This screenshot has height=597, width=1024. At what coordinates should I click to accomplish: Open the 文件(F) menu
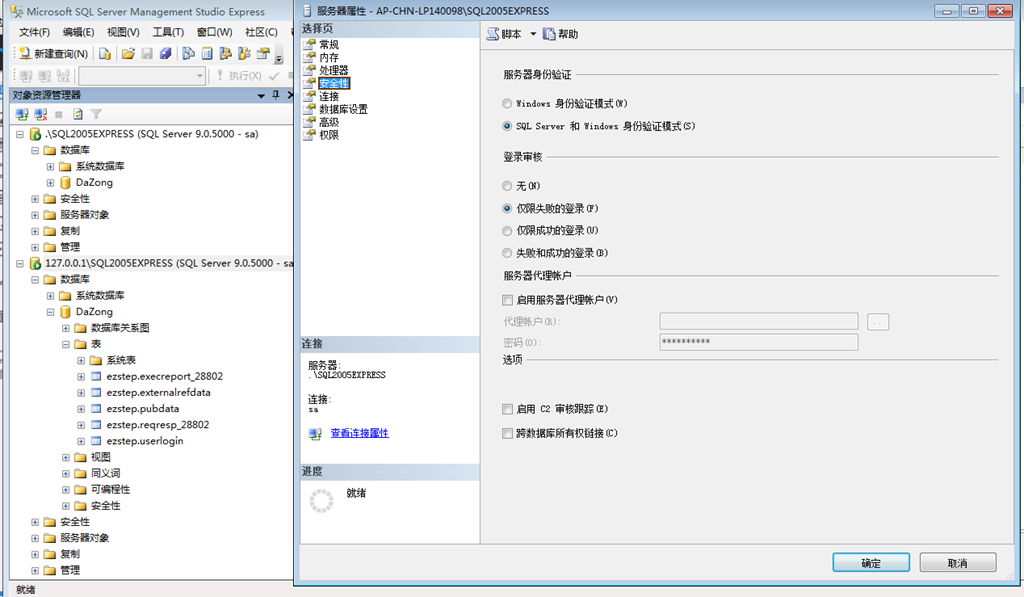34,32
